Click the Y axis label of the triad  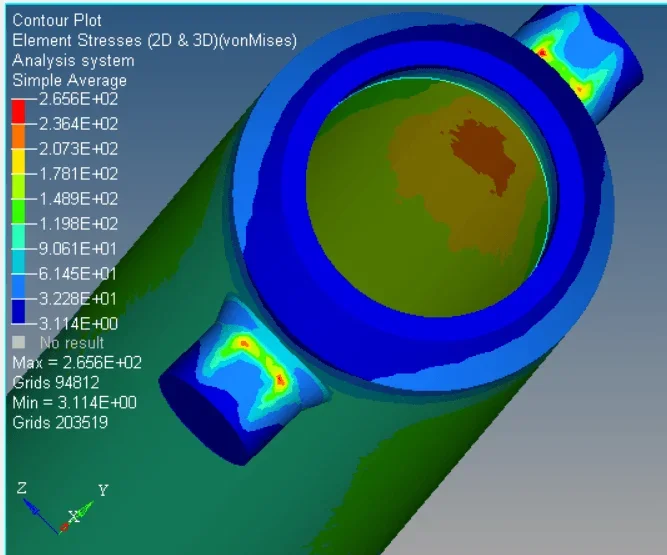(103, 490)
